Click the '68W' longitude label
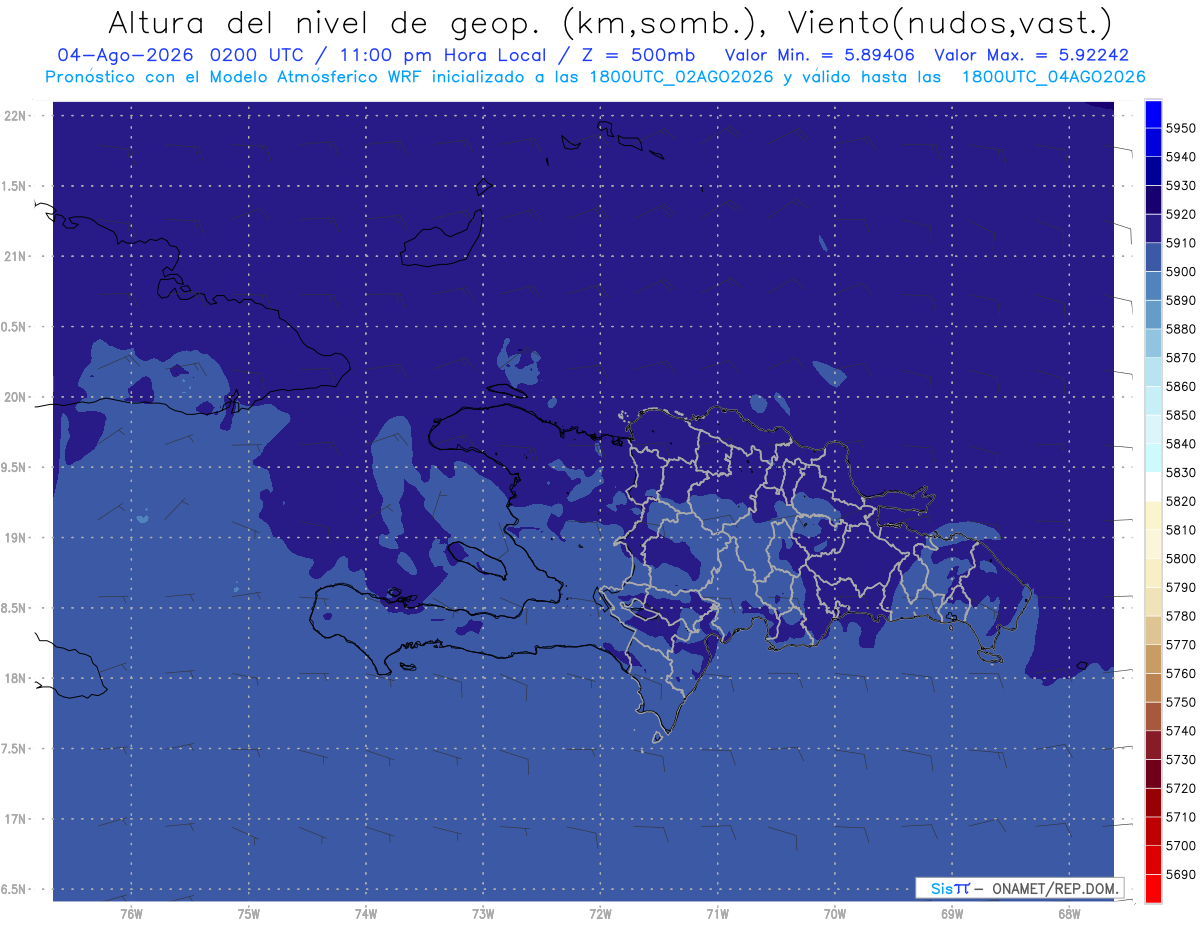Viewport: 1200px width, 927px height. tap(1069, 914)
